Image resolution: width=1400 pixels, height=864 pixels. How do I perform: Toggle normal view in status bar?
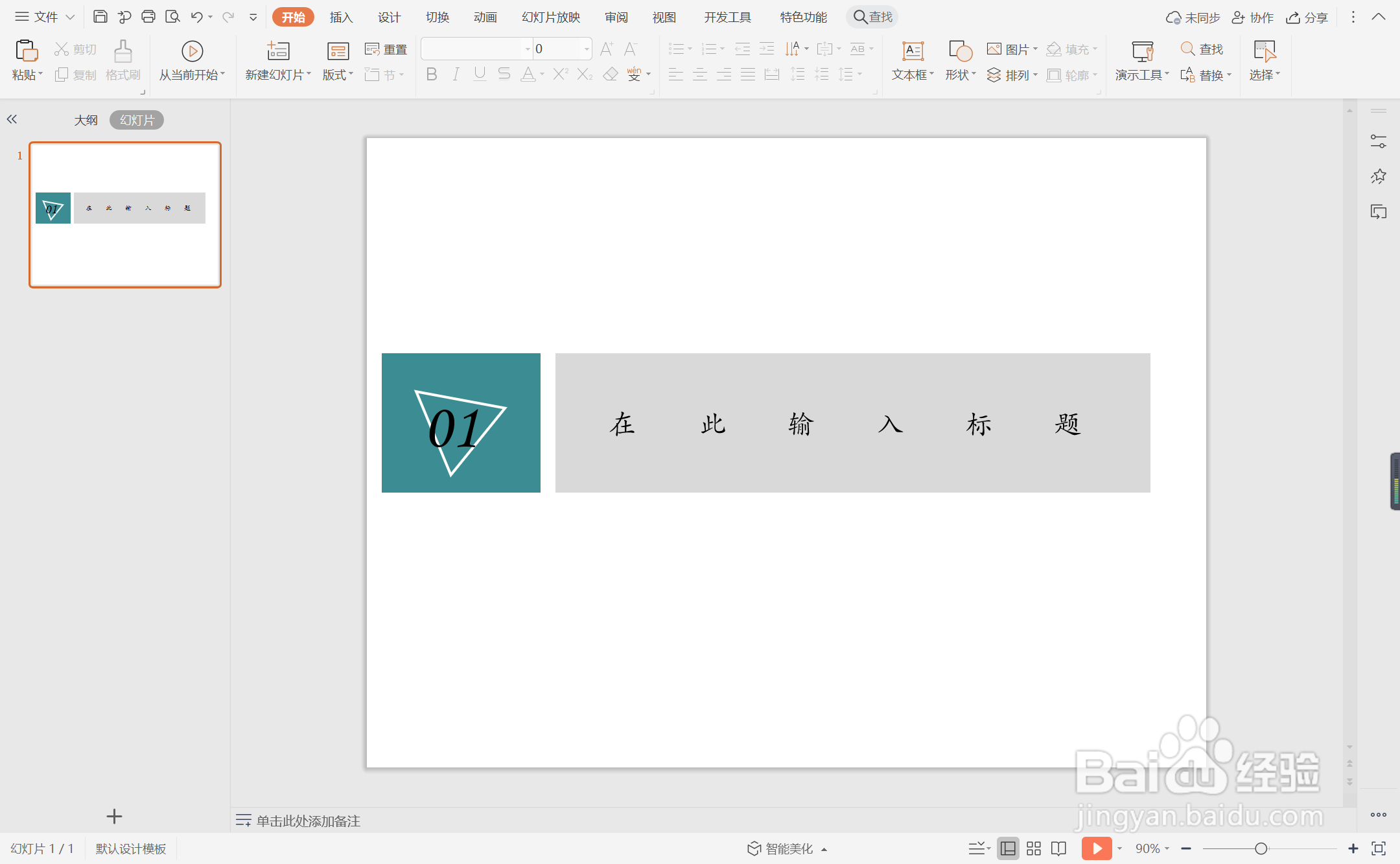pos(1008,848)
